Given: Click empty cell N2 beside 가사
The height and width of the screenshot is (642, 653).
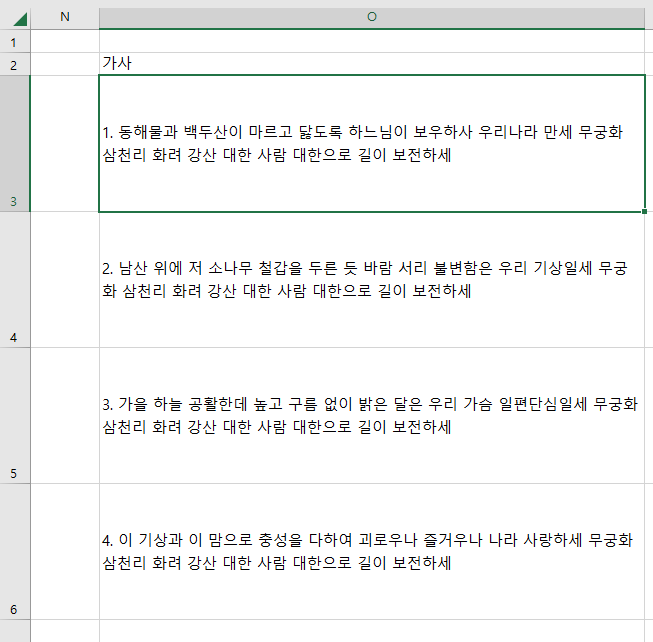Looking at the screenshot, I should (x=65, y=64).
